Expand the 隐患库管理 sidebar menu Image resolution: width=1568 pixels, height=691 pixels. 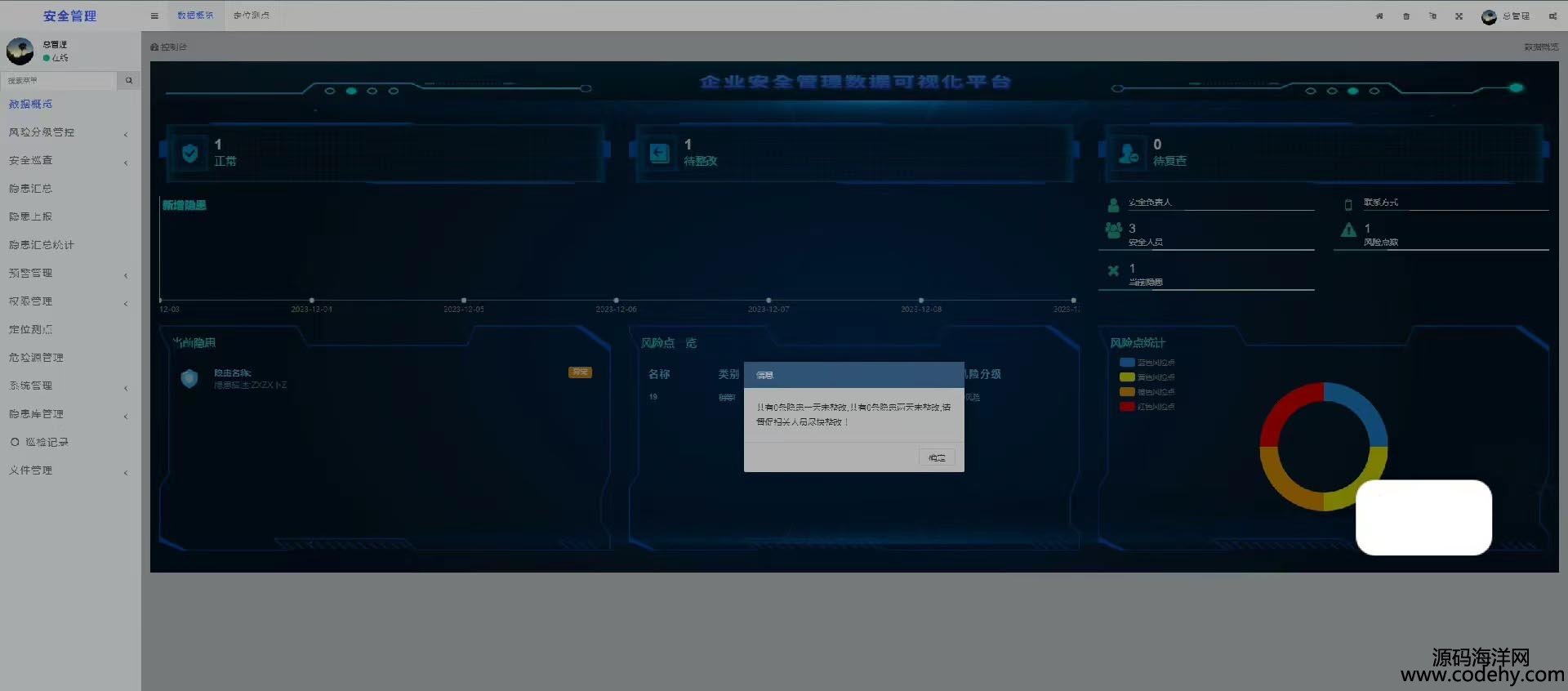(x=69, y=414)
